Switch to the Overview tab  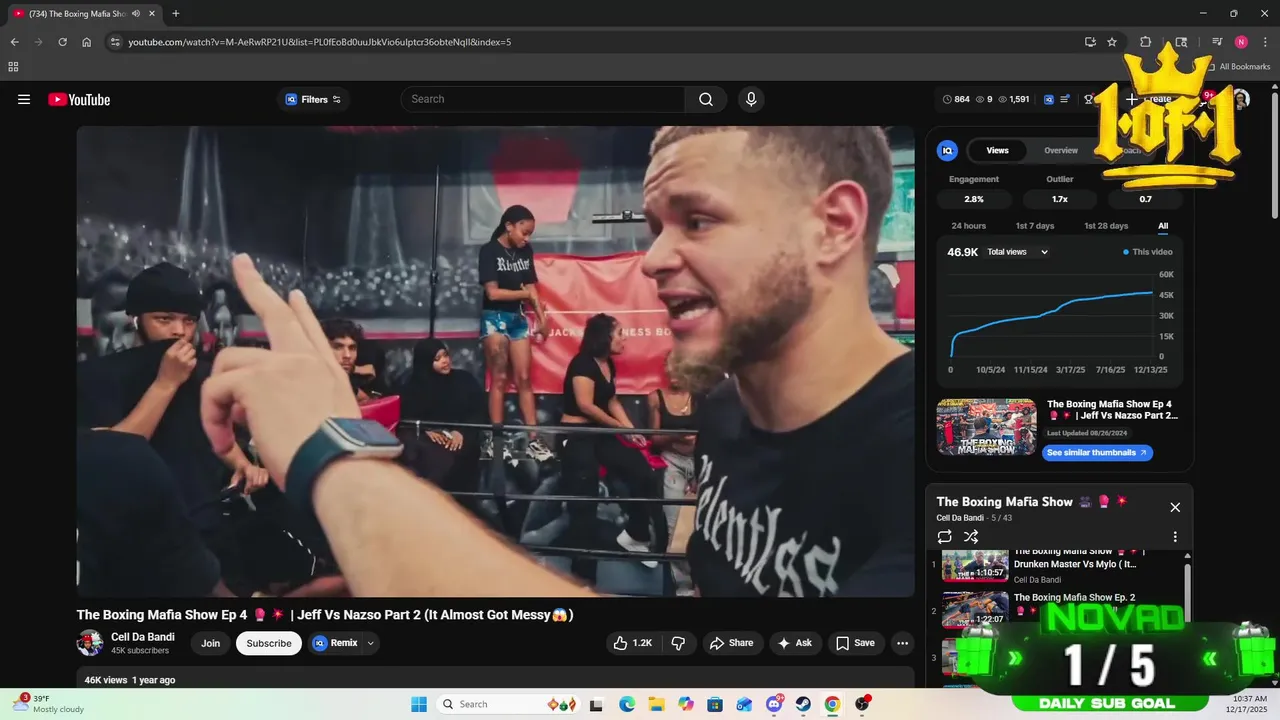(1061, 150)
